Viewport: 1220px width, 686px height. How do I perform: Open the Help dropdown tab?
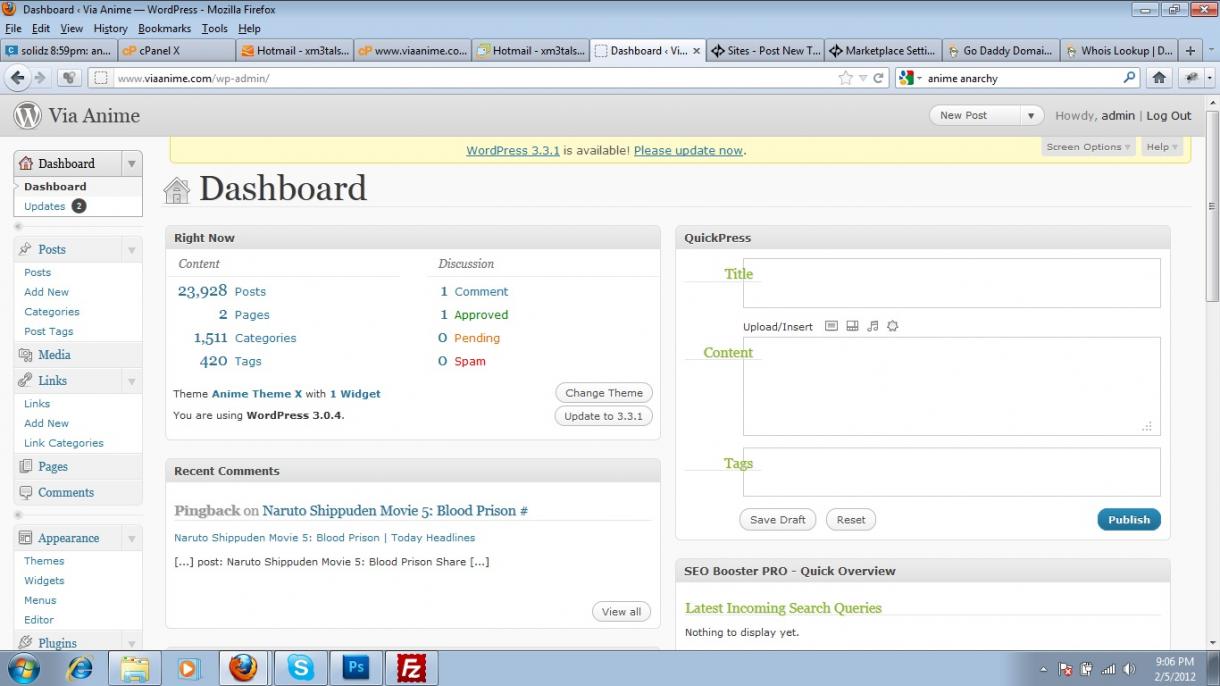point(1161,147)
